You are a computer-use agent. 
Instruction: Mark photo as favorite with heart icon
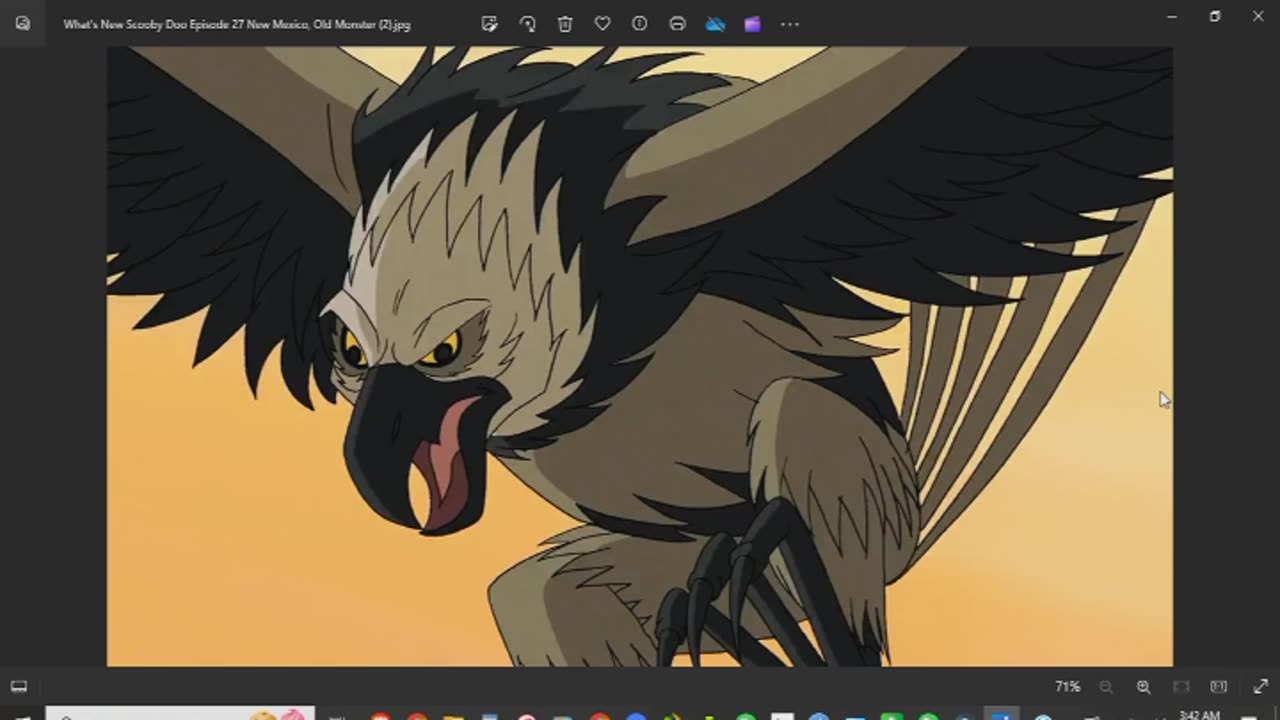(x=602, y=24)
